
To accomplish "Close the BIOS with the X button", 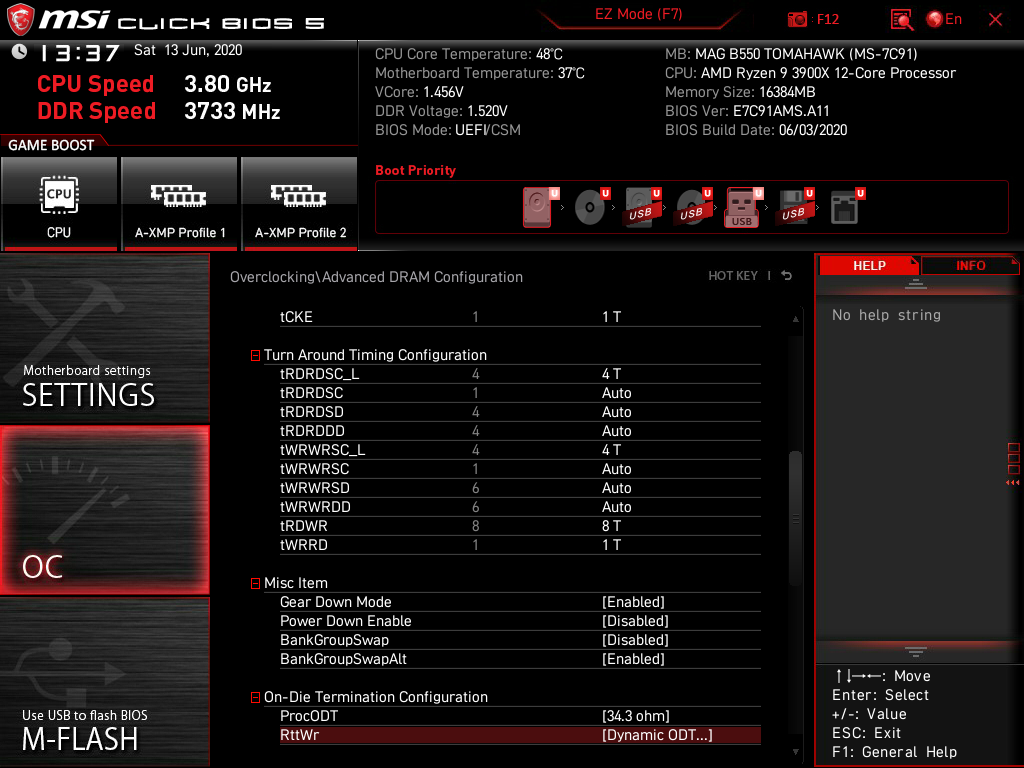I will point(995,20).
